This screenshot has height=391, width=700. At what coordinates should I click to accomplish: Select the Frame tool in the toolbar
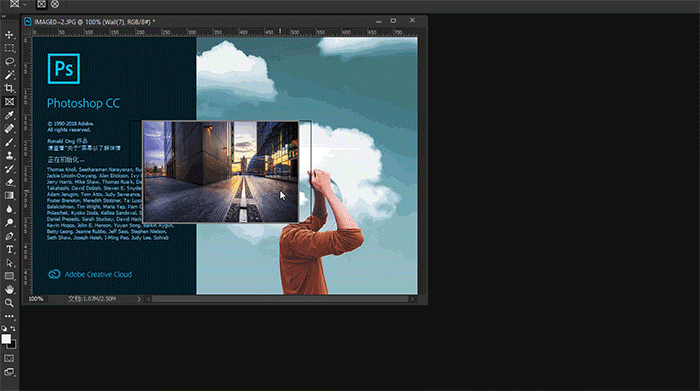(x=9, y=102)
